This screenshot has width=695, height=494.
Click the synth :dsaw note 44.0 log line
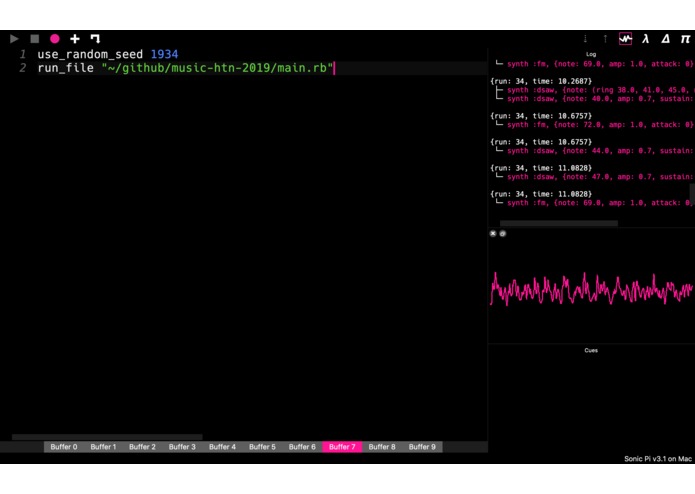[600, 151]
